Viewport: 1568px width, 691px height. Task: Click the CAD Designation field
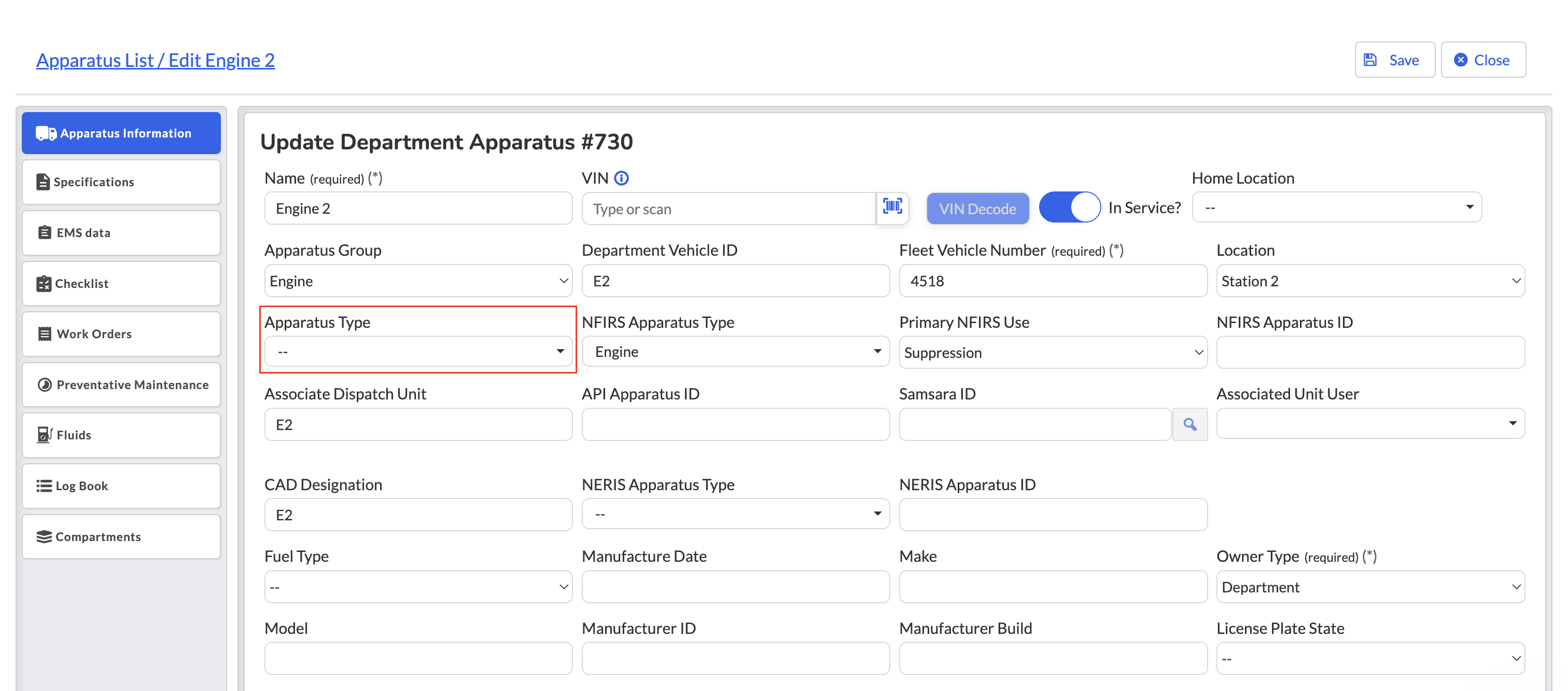(418, 515)
